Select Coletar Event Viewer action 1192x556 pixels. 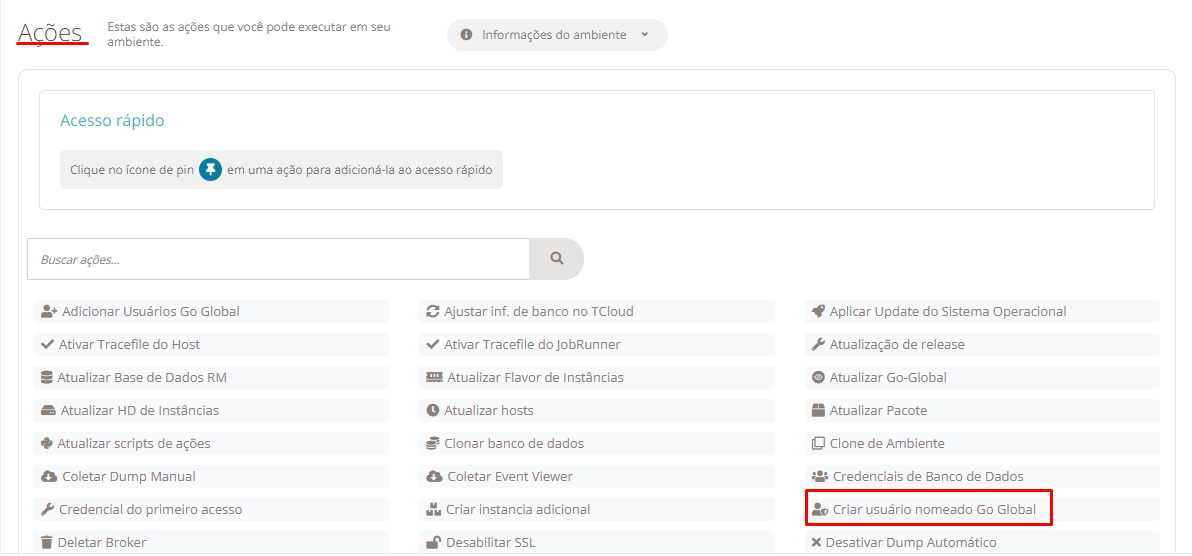point(597,477)
